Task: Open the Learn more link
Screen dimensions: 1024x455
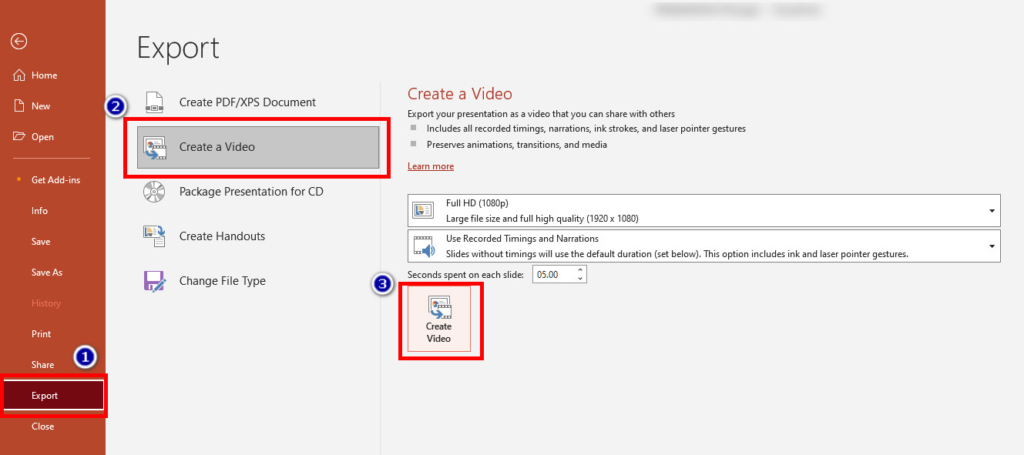Action: tap(430, 166)
